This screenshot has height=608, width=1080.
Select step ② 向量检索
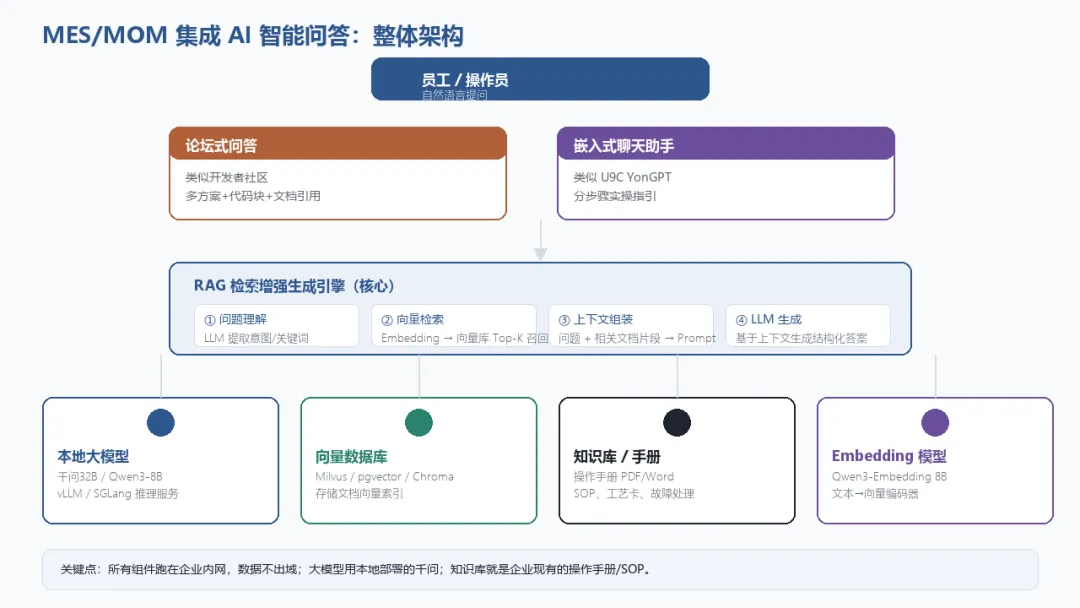[x=454, y=326]
